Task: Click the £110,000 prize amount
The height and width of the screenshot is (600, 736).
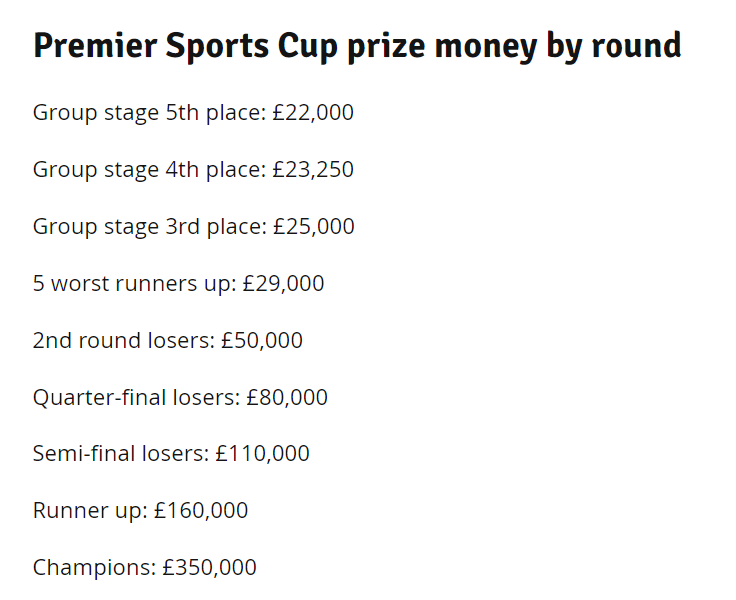Action: 263,454
